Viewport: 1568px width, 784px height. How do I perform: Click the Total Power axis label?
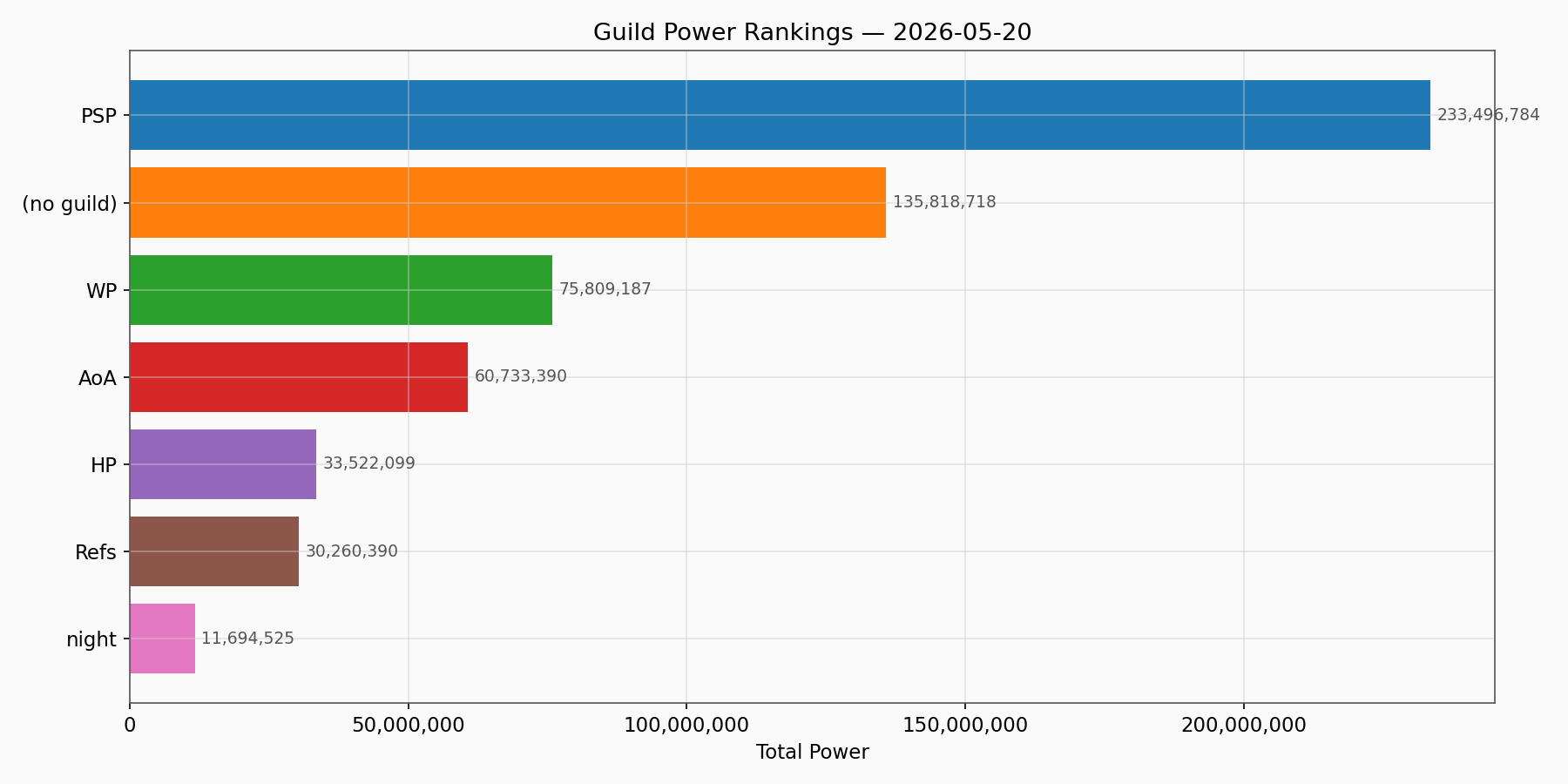pyautogui.click(x=812, y=752)
